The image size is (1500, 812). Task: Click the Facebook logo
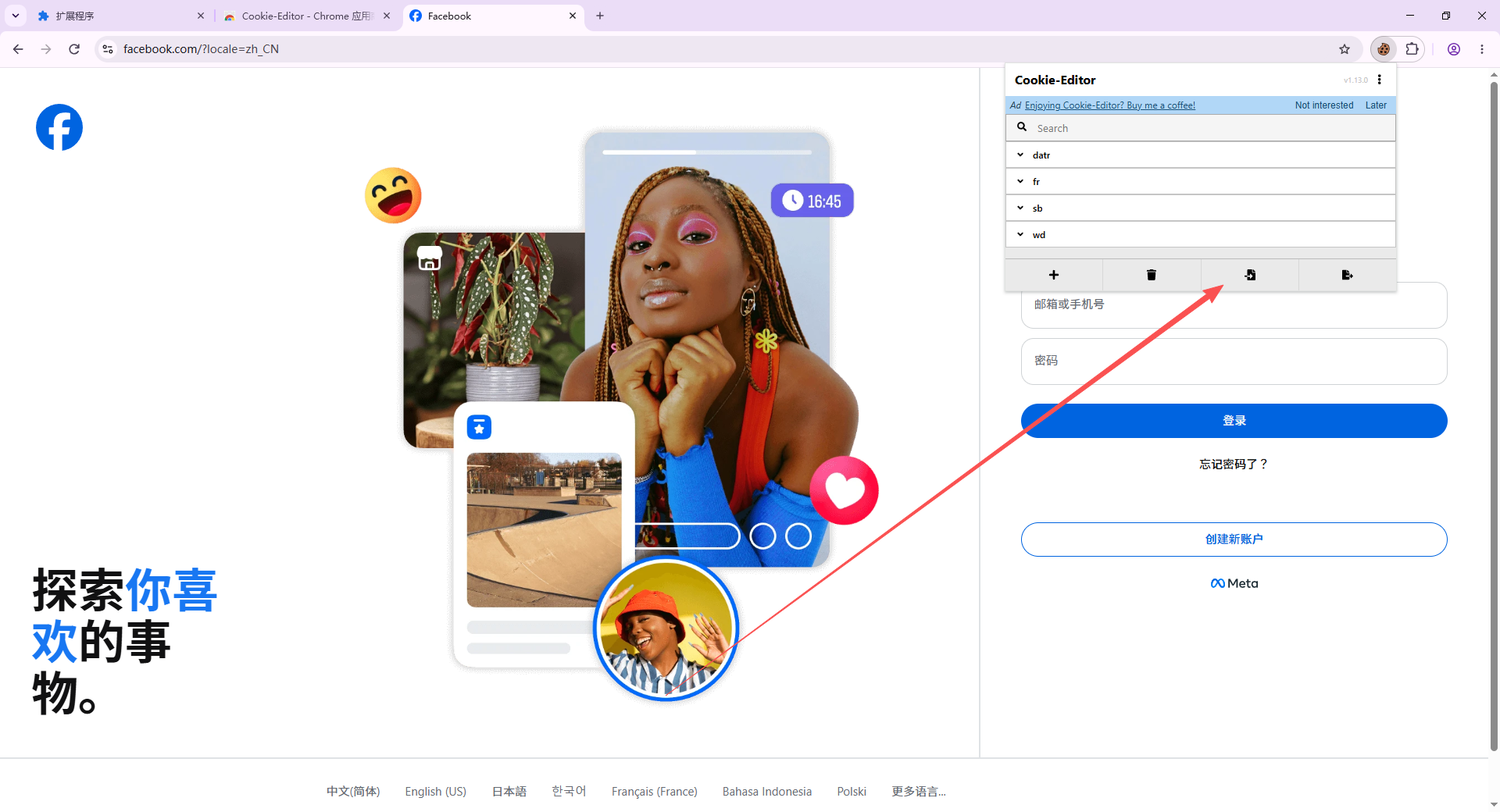(x=59, y=127)
